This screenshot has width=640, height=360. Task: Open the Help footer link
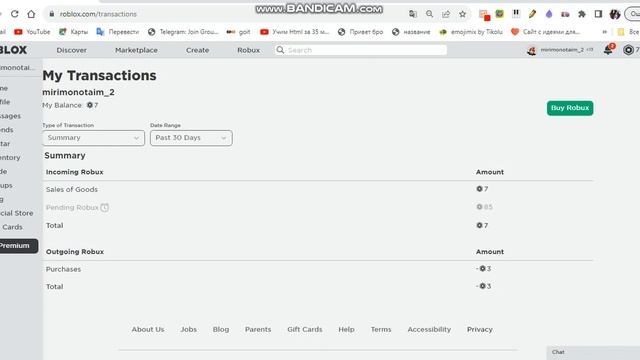346,329
